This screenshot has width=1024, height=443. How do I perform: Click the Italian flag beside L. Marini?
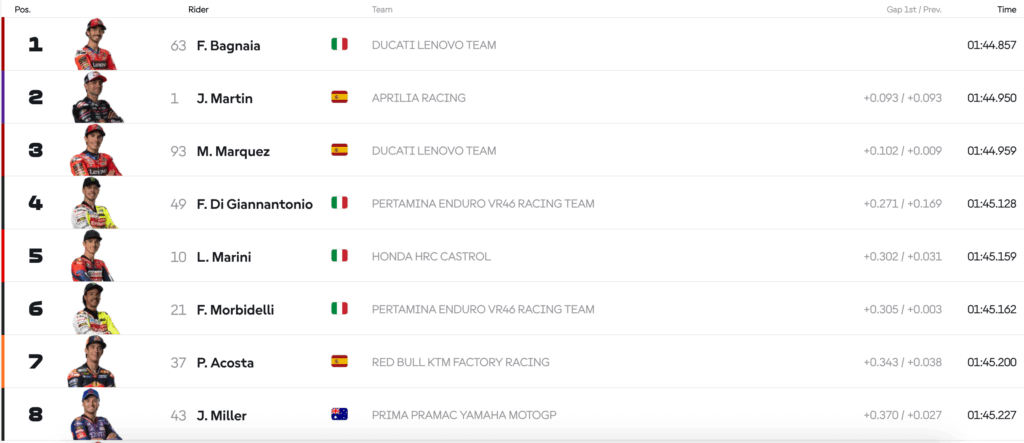[x=339, y=256]
